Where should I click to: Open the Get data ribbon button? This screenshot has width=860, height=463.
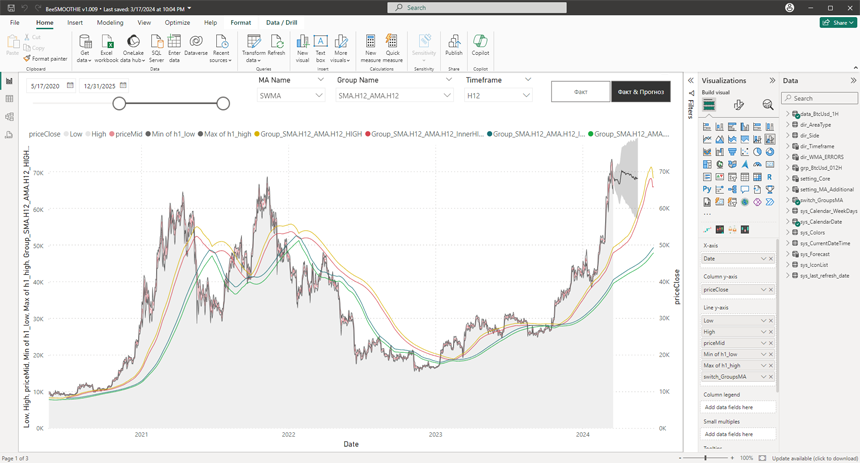click(85, 48)
